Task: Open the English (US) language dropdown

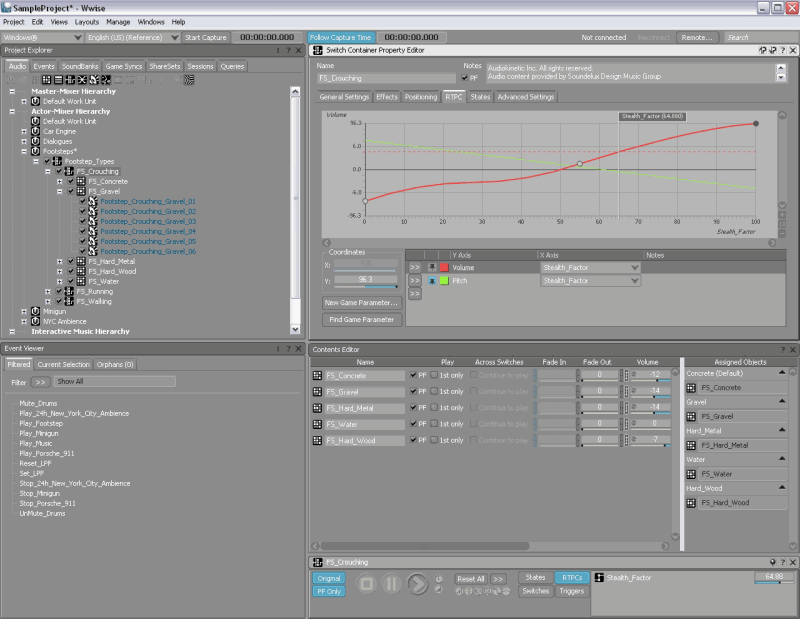Action: (x=132, y=37)
